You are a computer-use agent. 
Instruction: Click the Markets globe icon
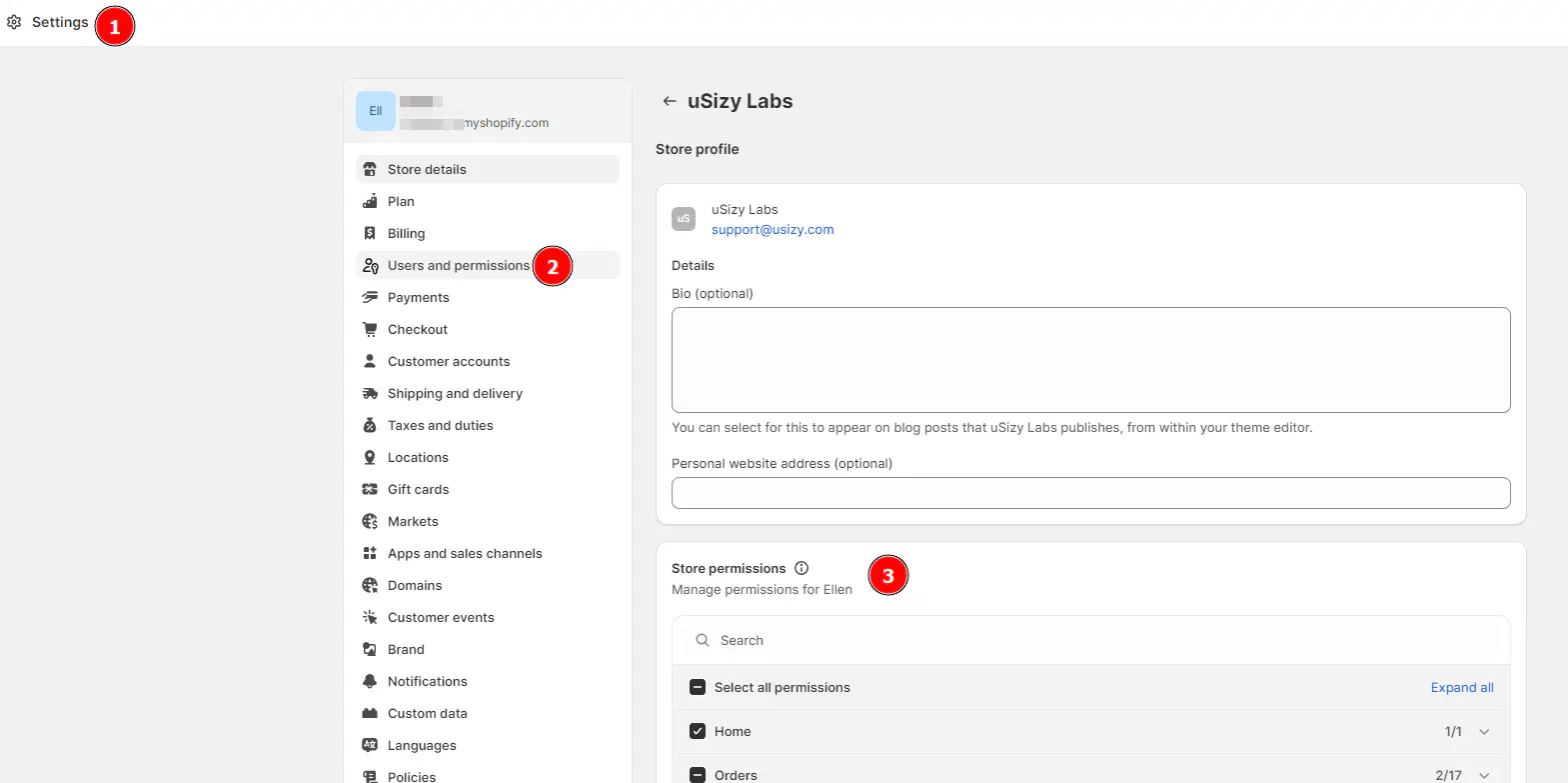pyautogui.click(x=370, y=521)
